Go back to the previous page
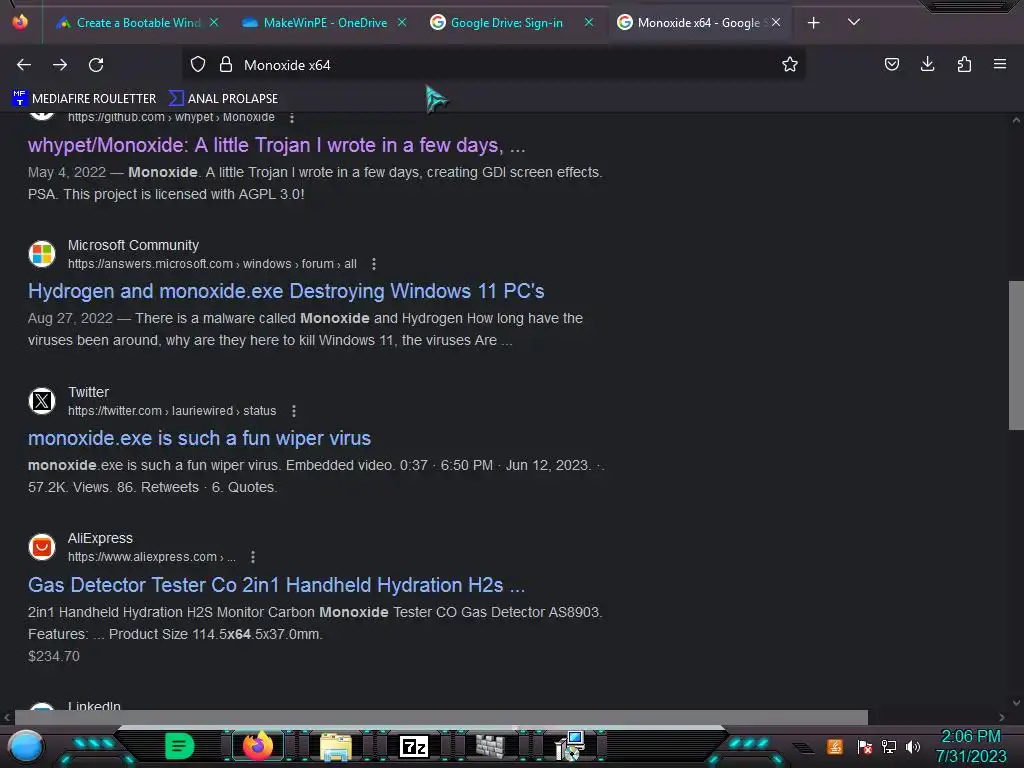1024x768 pixels. (x=24, y=65)
